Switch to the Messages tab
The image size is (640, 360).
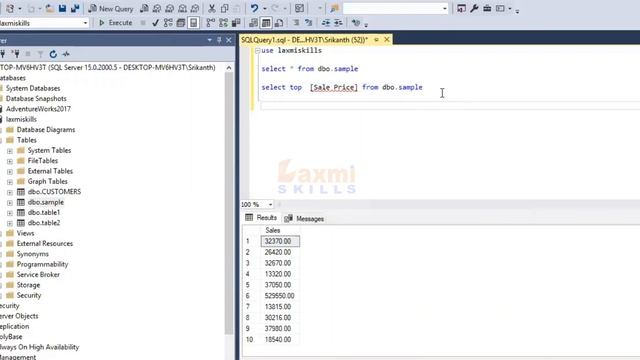[x=304, y=218]
